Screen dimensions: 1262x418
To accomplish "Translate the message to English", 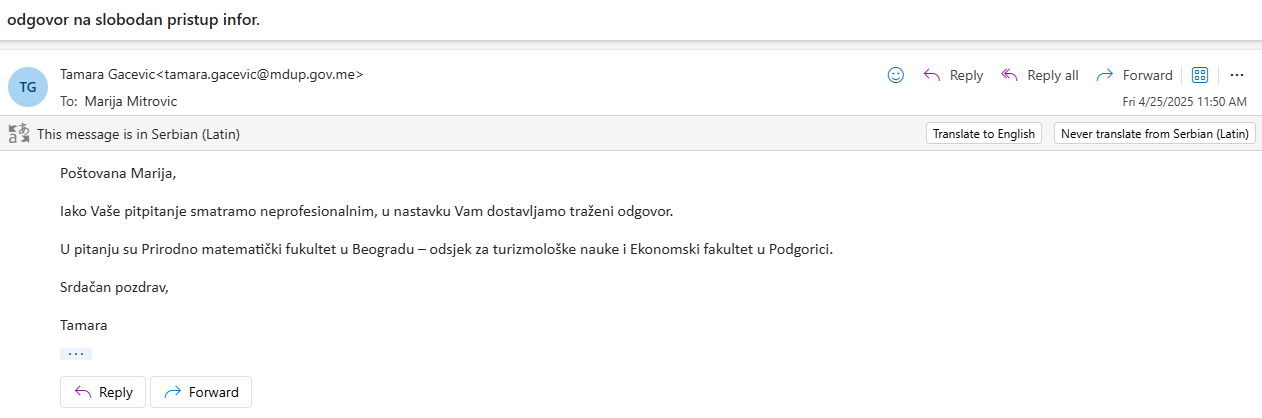I will 983,133.
